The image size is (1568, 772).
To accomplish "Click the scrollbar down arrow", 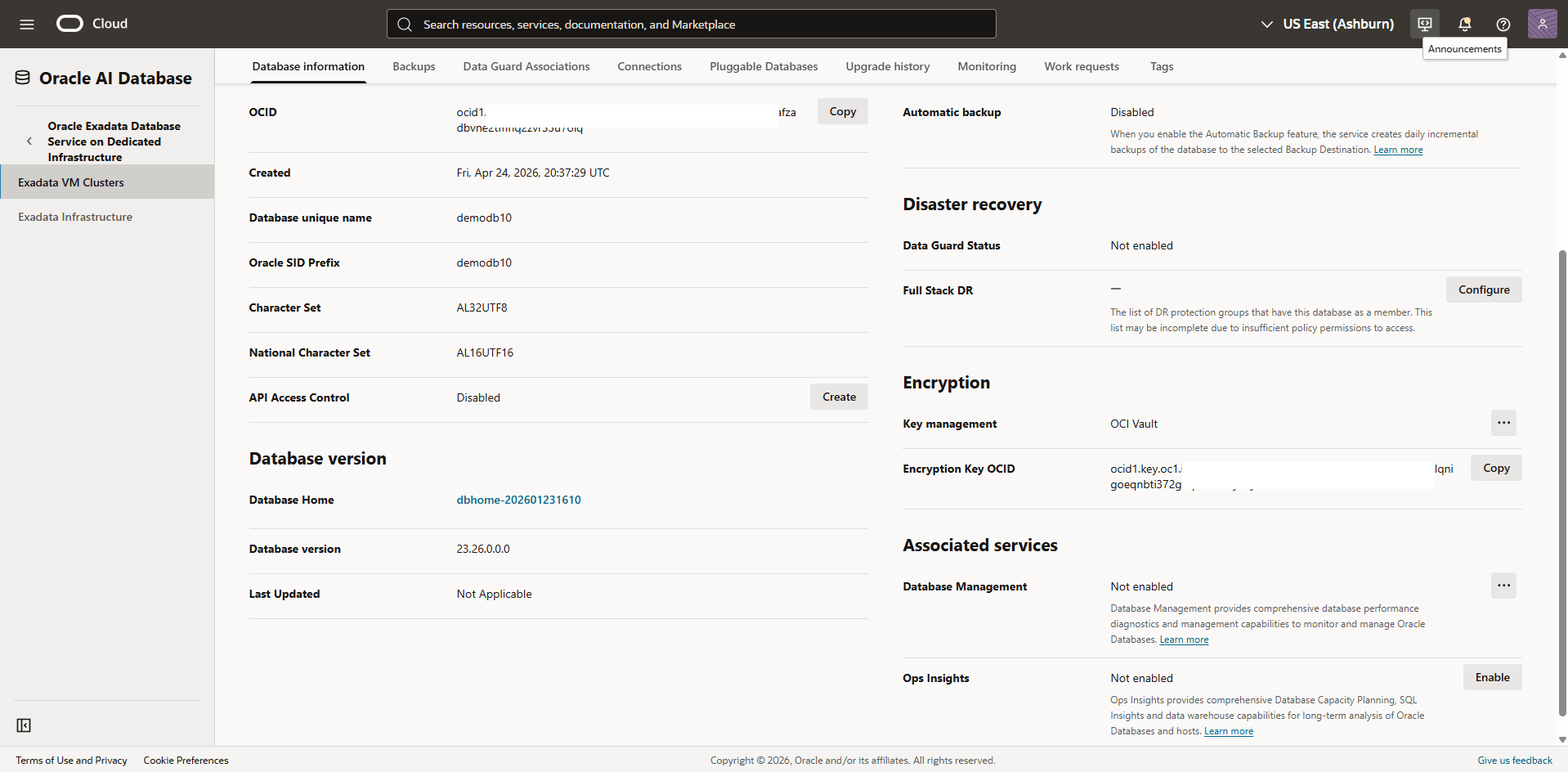I will [x=1562, y=739].
